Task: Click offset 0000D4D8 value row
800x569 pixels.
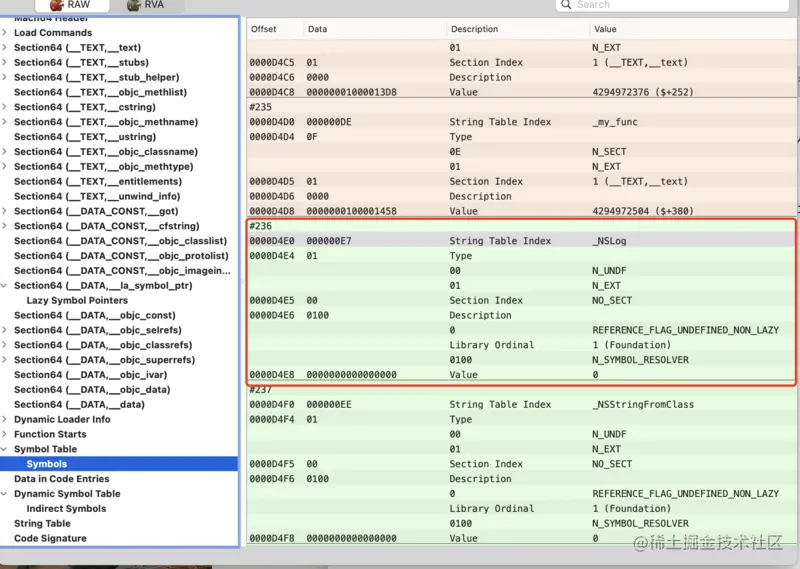Action: click(x=521, y=211)
